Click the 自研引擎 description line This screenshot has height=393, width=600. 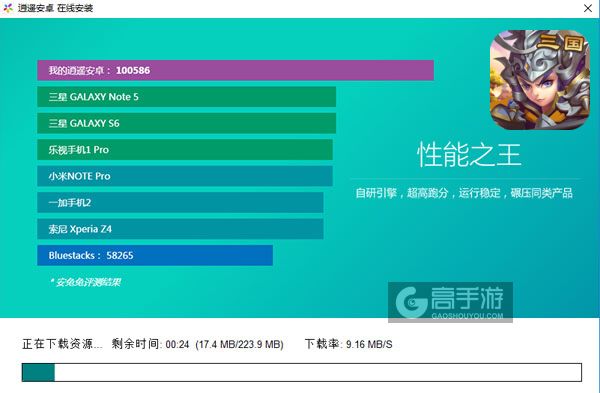click(464, 193)
